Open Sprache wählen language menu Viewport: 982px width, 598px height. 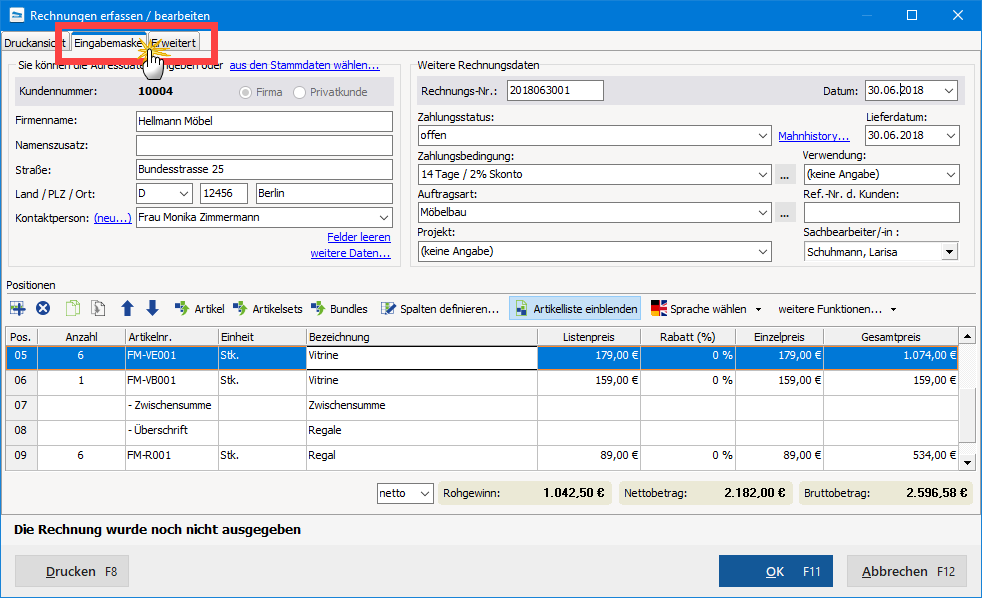point(706,309)
